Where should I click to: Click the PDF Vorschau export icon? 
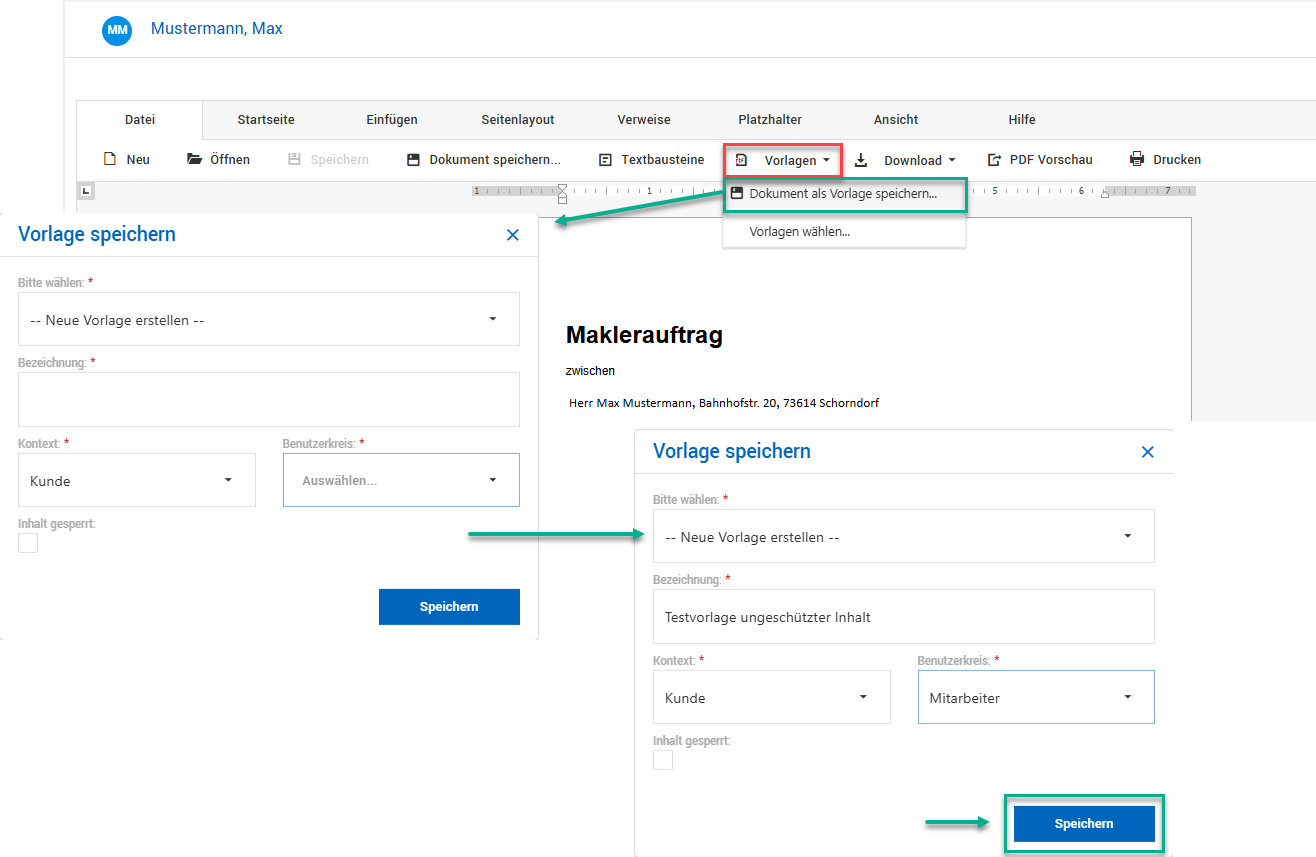pyautogui.click(x=994, y=160)
